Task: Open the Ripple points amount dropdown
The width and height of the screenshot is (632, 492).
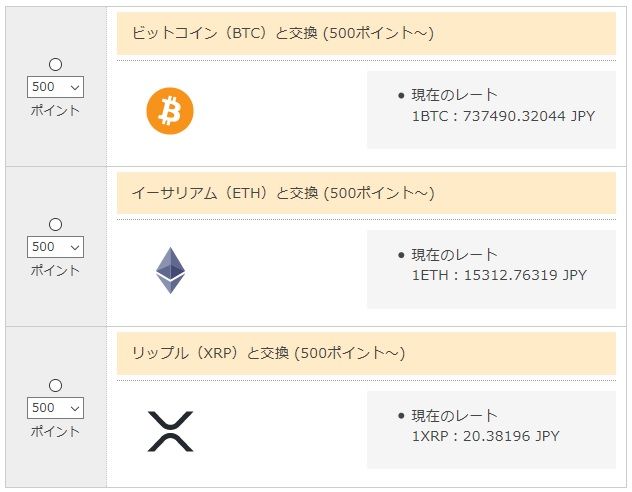Action: (x=55, y=408)
